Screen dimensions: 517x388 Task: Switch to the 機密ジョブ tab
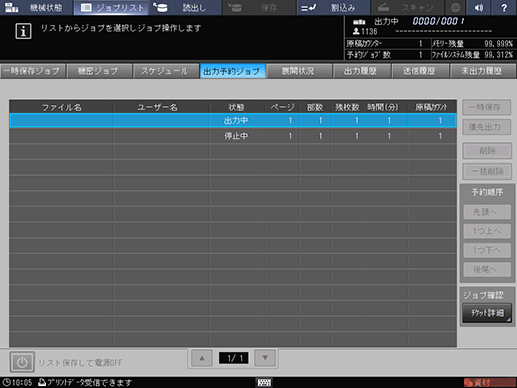click(99, 71)
